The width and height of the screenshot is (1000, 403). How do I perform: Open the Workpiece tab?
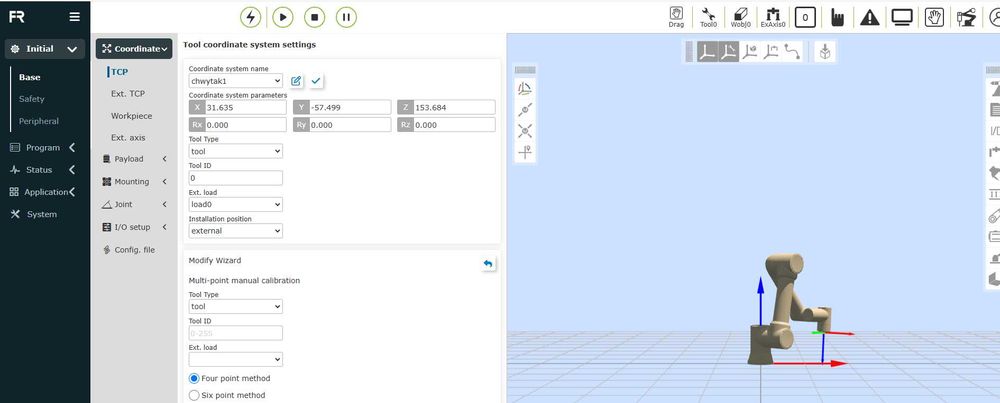pos(131,116)
